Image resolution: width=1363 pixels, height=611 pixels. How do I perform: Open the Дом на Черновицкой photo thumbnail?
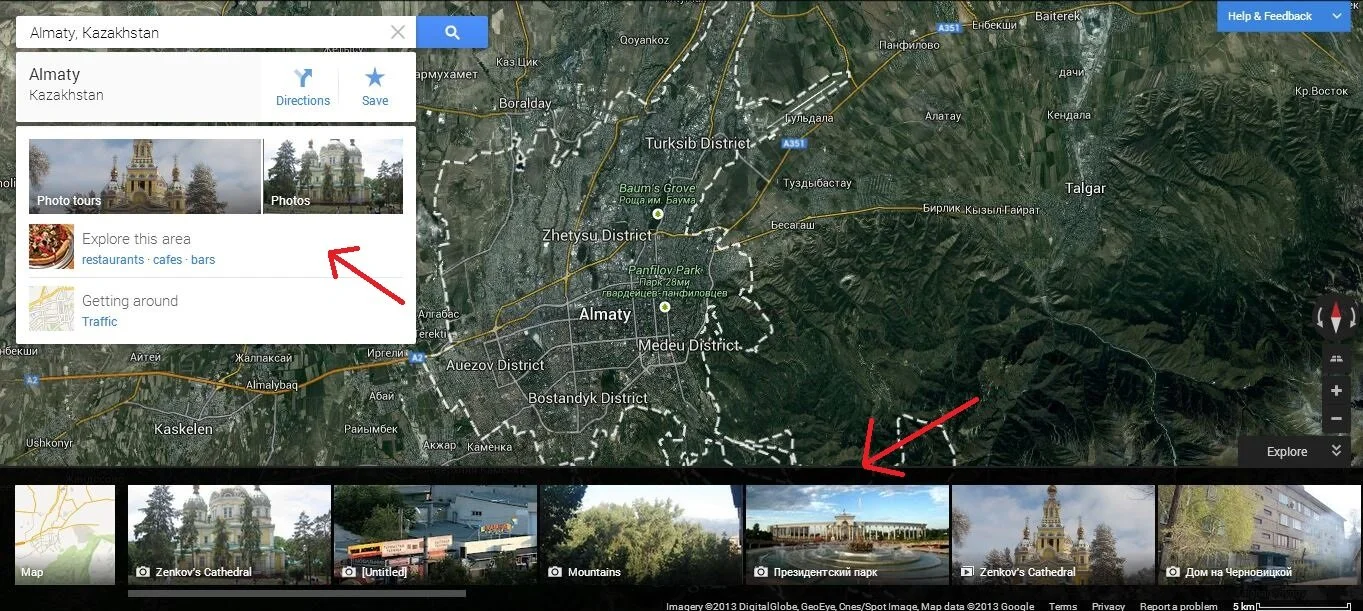1259,534
